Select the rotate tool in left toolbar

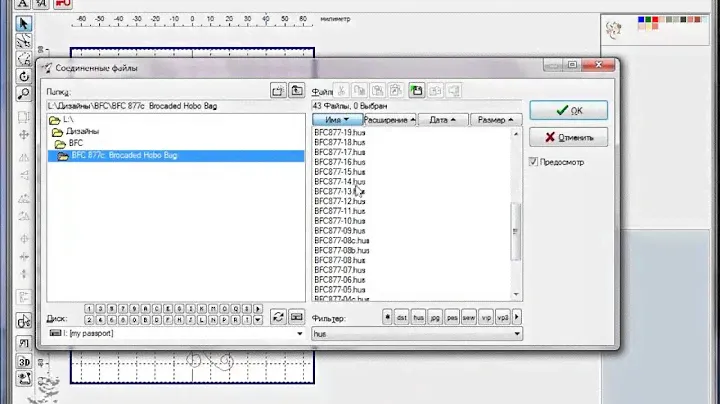pyautogui.click(x=24, y=76)
